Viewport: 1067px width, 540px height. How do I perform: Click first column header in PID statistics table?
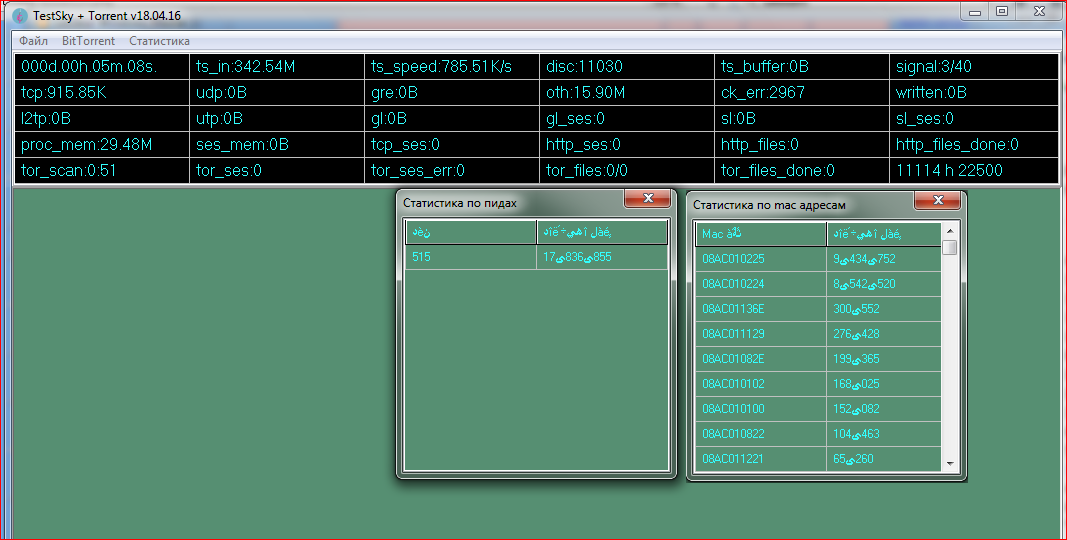pyautogui.click(x=470, y=233)
